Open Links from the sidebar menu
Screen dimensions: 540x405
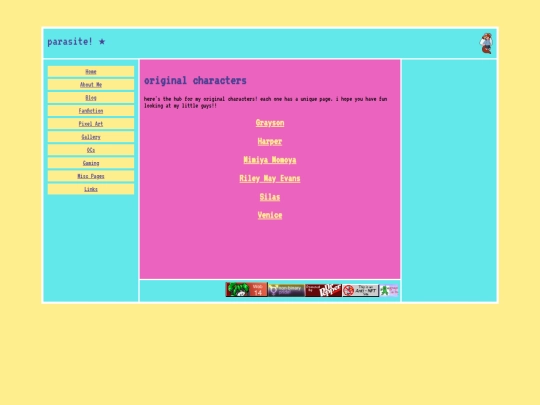(91, 189)
